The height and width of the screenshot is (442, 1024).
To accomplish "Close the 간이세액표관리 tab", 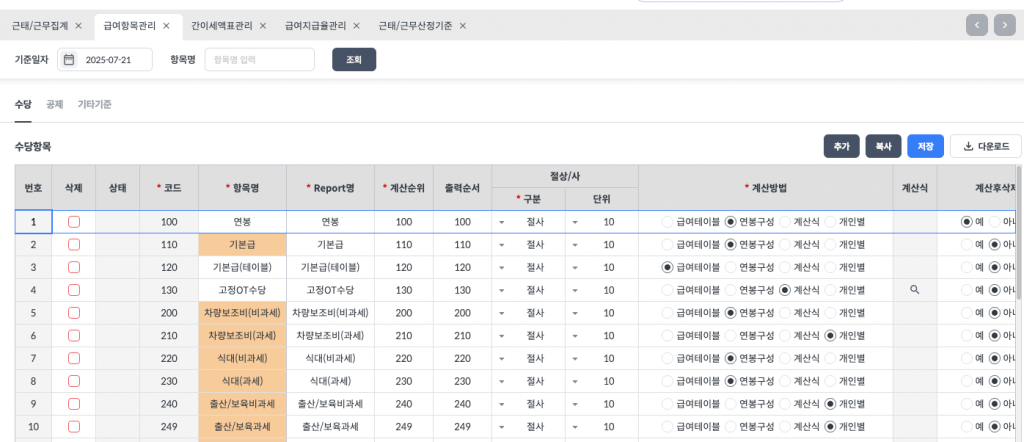I will point(263,26).
